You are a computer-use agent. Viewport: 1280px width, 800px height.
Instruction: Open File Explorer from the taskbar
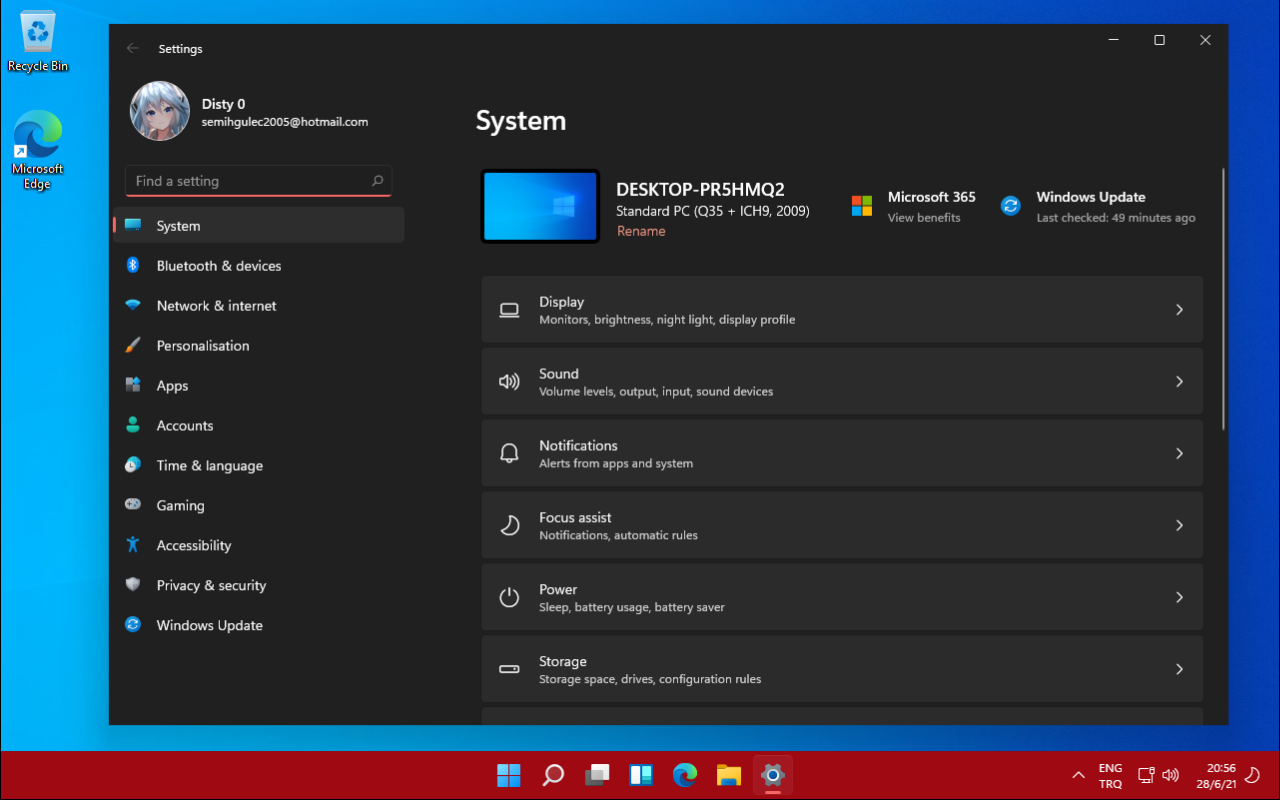[728, 775]
